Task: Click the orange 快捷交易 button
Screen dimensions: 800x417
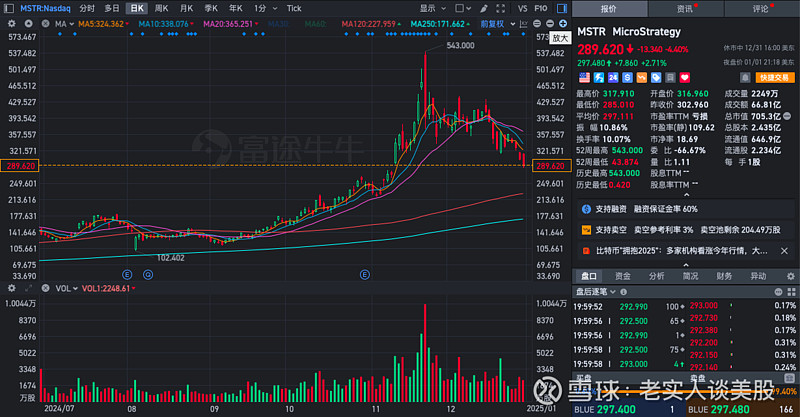Action: pos(774,78)
